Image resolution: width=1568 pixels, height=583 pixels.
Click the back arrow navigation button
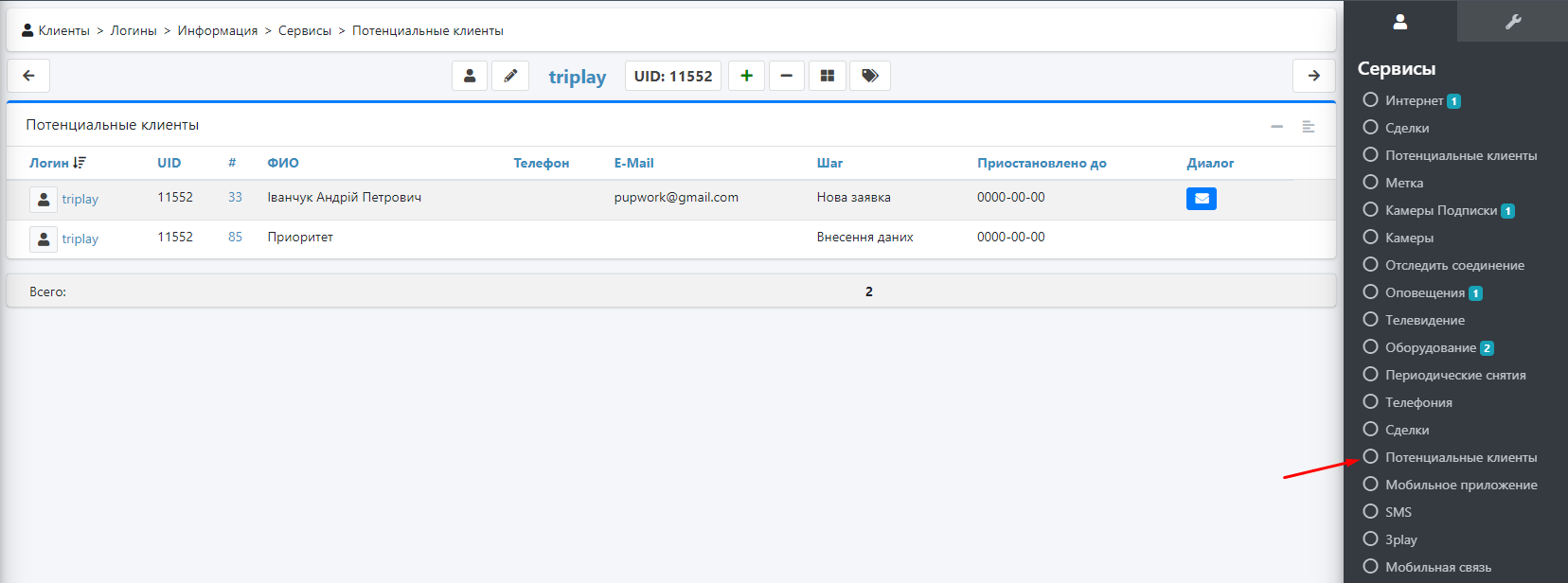[x=28, y=76]
